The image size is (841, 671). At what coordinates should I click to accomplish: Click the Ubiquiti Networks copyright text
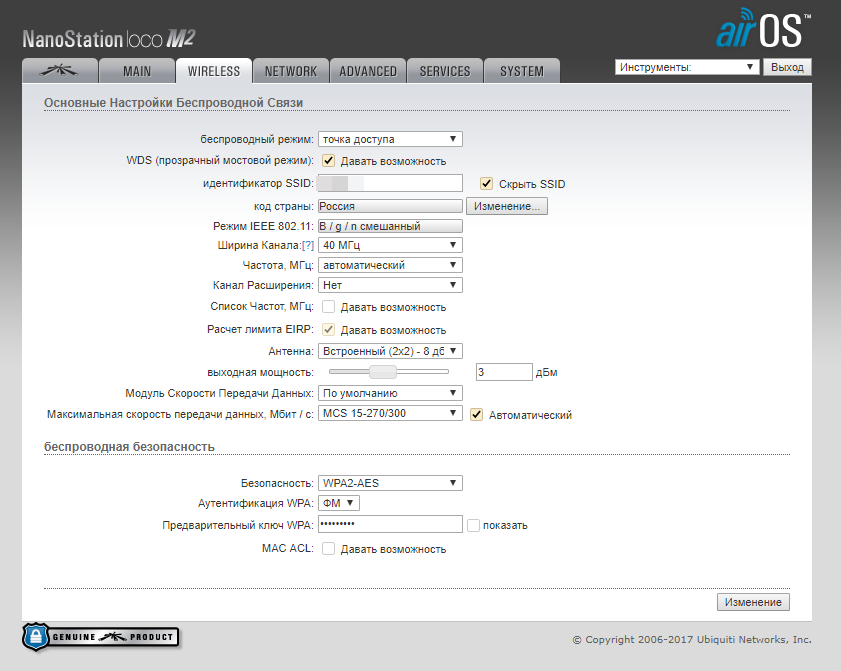point(692,639)
